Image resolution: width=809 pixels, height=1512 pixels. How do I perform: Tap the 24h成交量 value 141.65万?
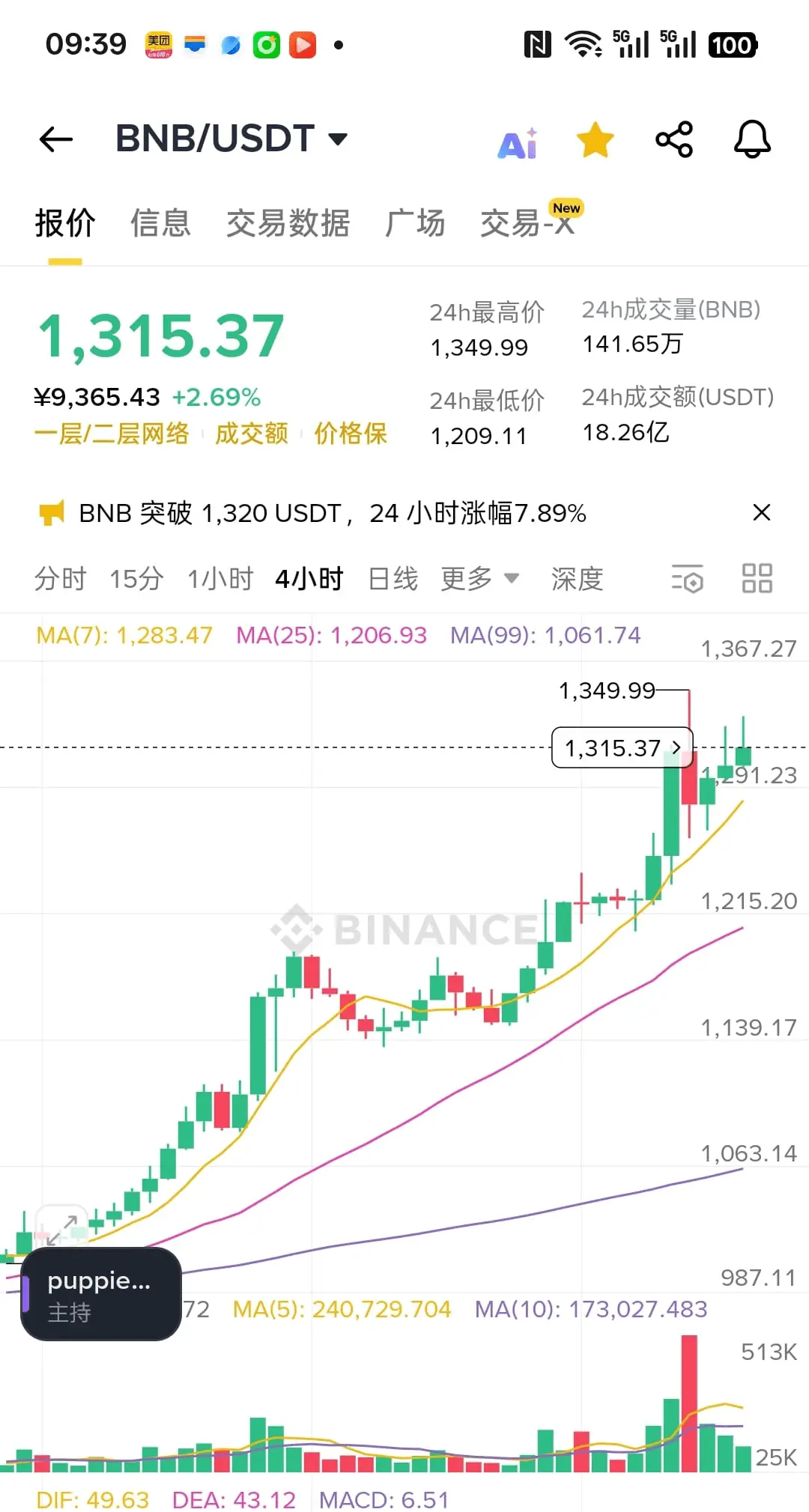pos(633,344)
